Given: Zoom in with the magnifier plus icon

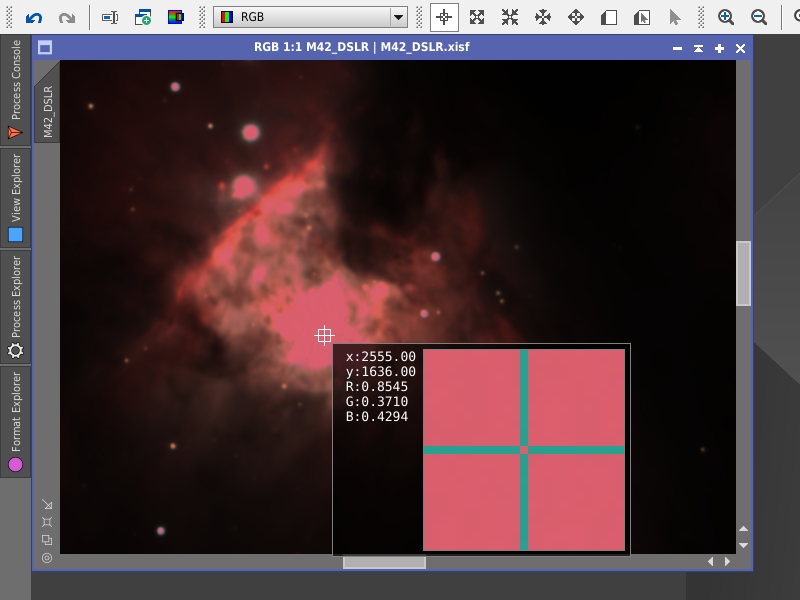Looking at the screenshot, I should pyautogui.click(x=726, y=17).
